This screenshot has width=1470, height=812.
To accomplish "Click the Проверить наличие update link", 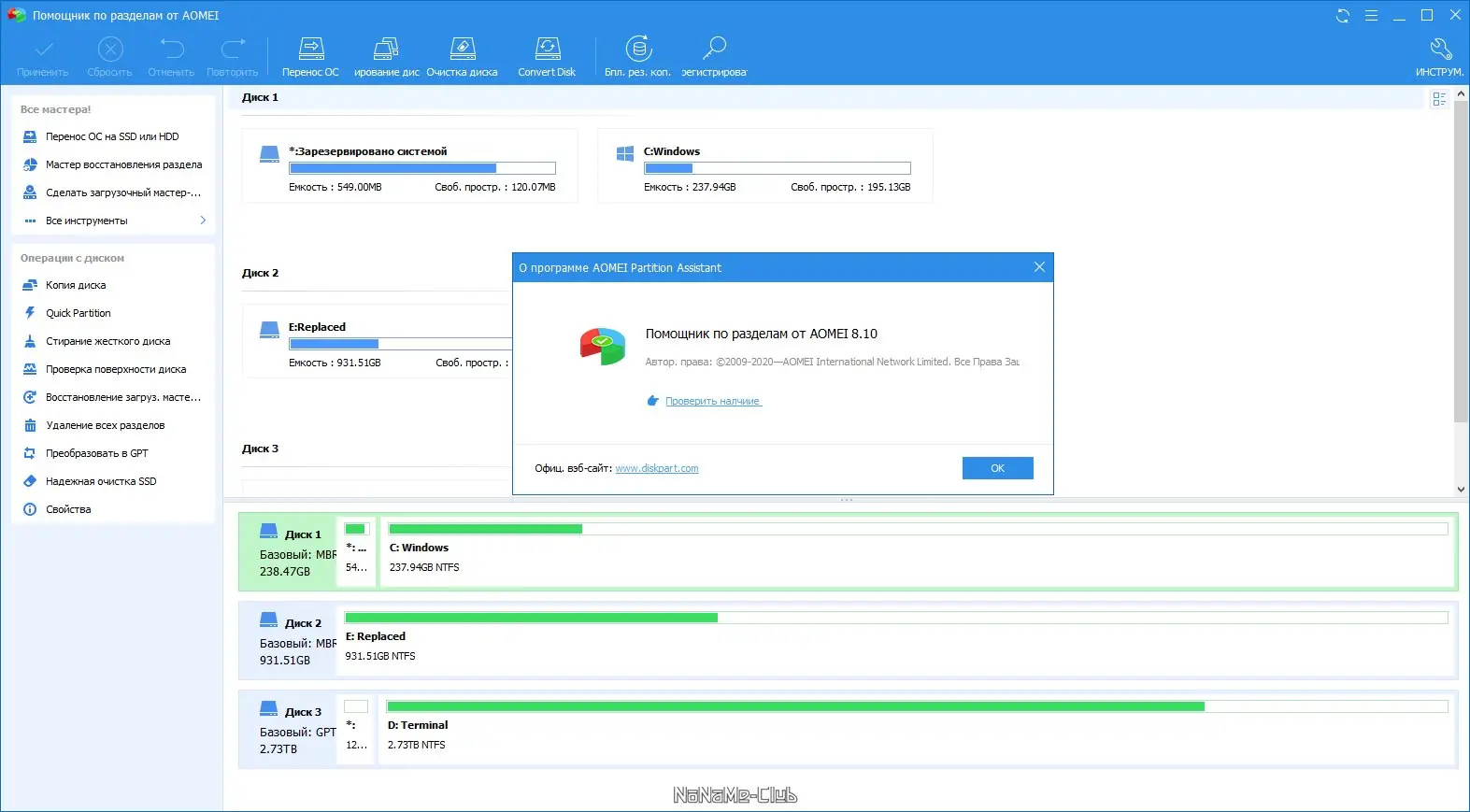I will tap(713, 401).
